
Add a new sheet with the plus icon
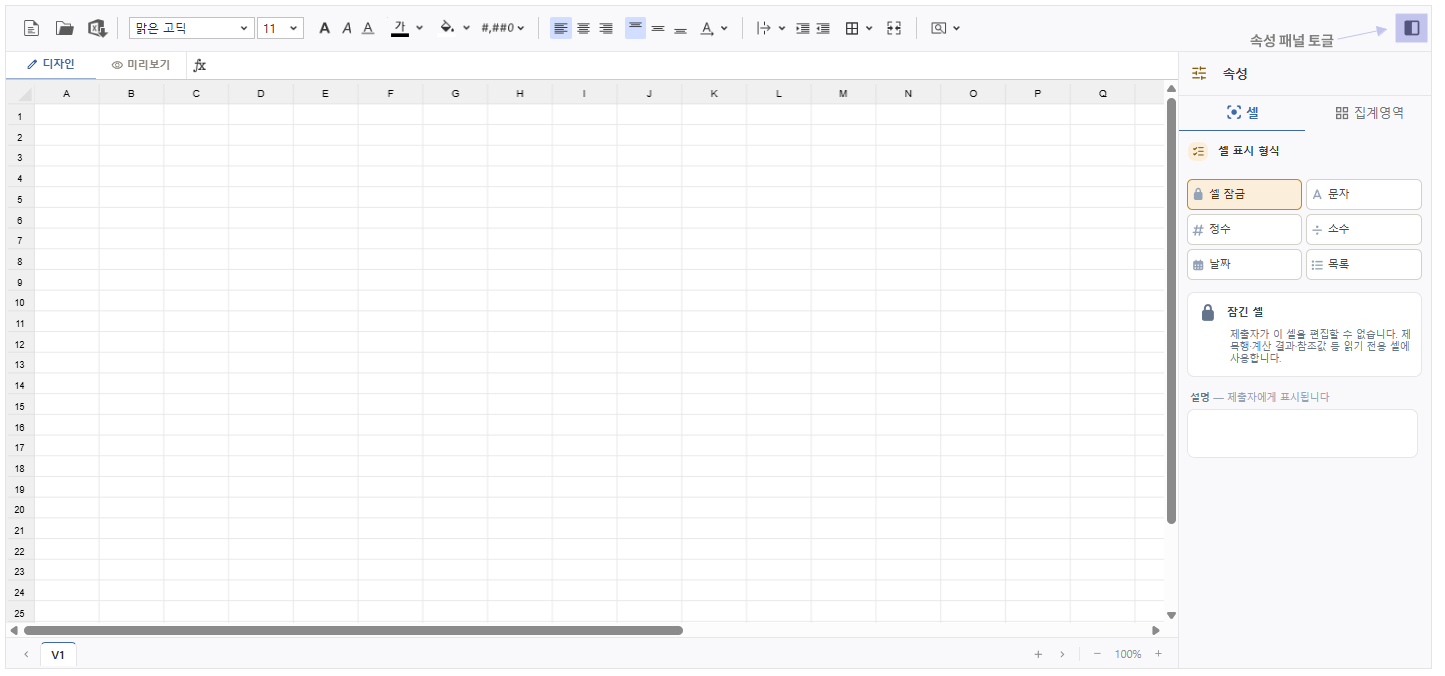coord(1038,654)
